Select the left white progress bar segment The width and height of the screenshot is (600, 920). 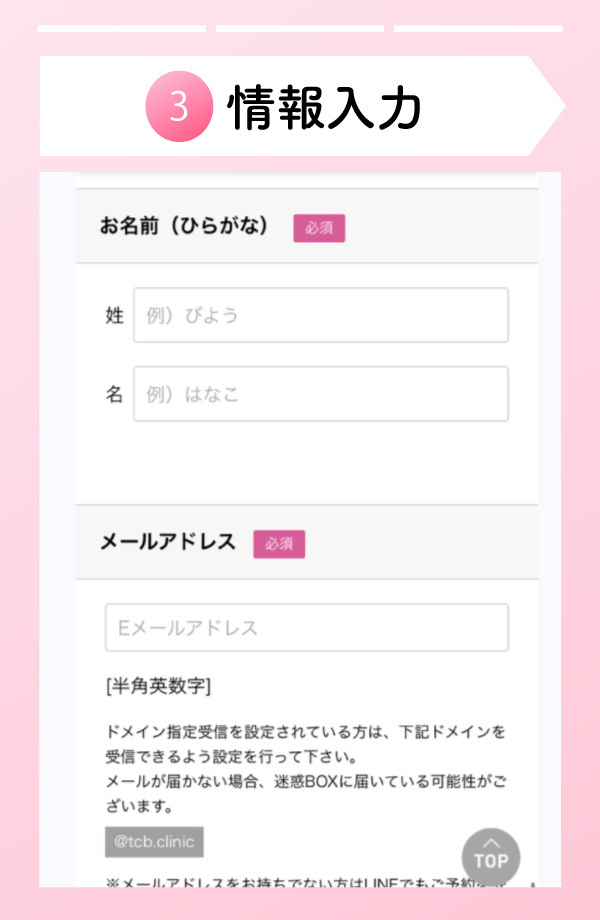(x=121, y=28)
